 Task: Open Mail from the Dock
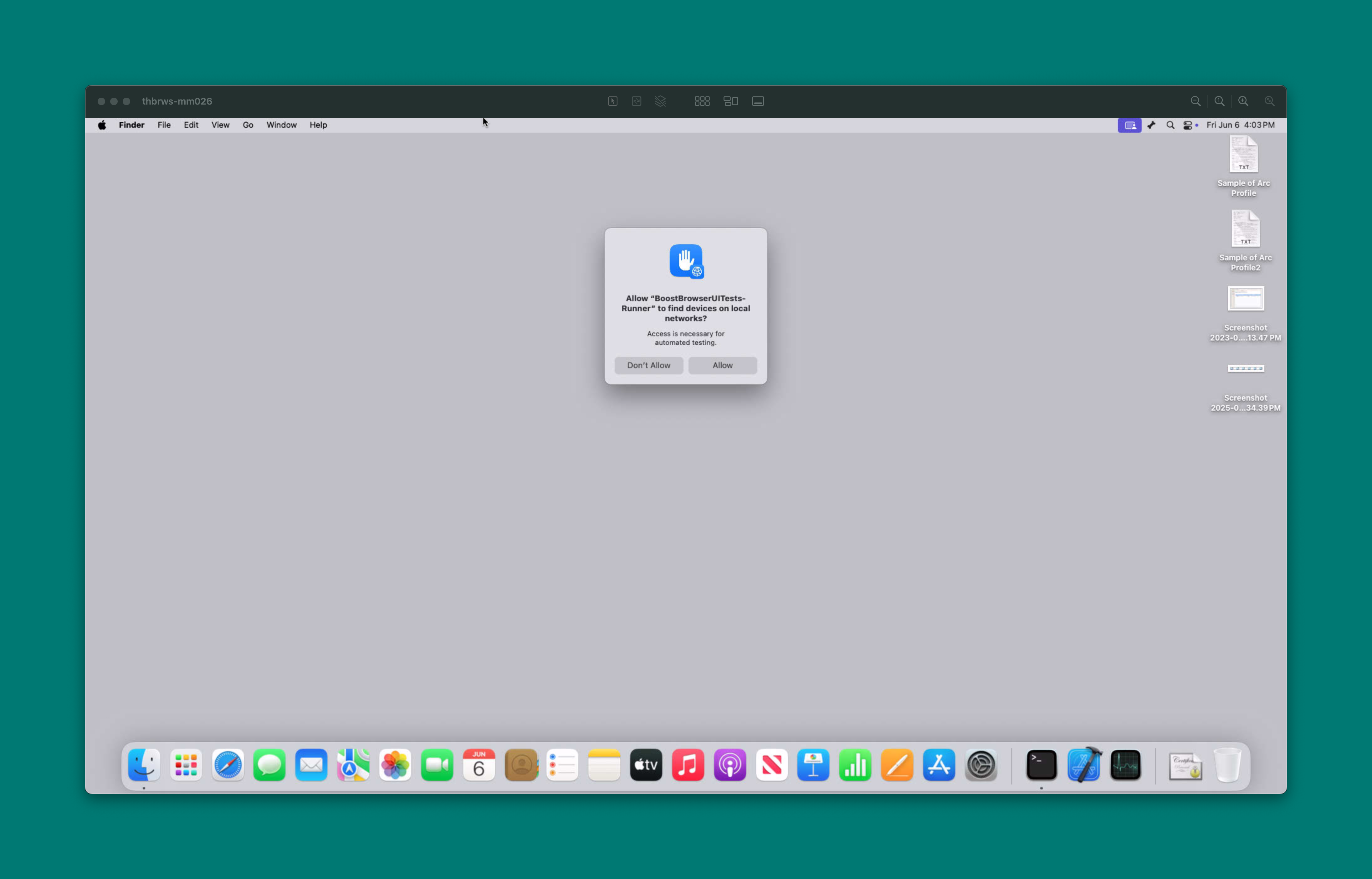coord(311,765)
